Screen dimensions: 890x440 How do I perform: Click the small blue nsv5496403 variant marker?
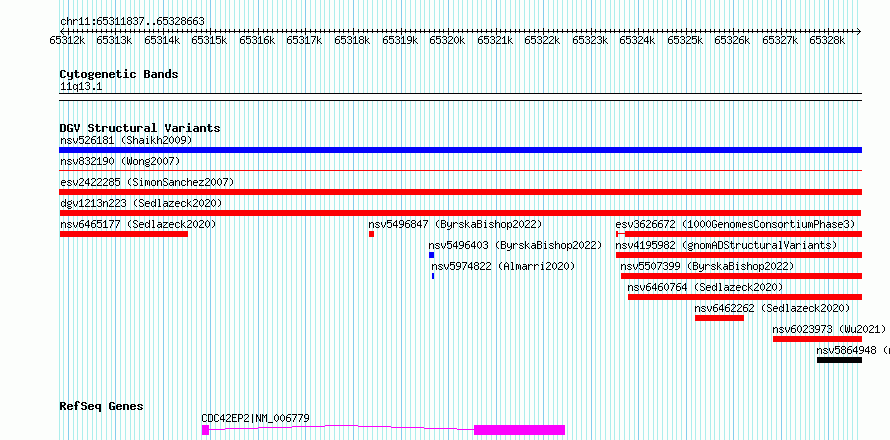tap(431, 255)
